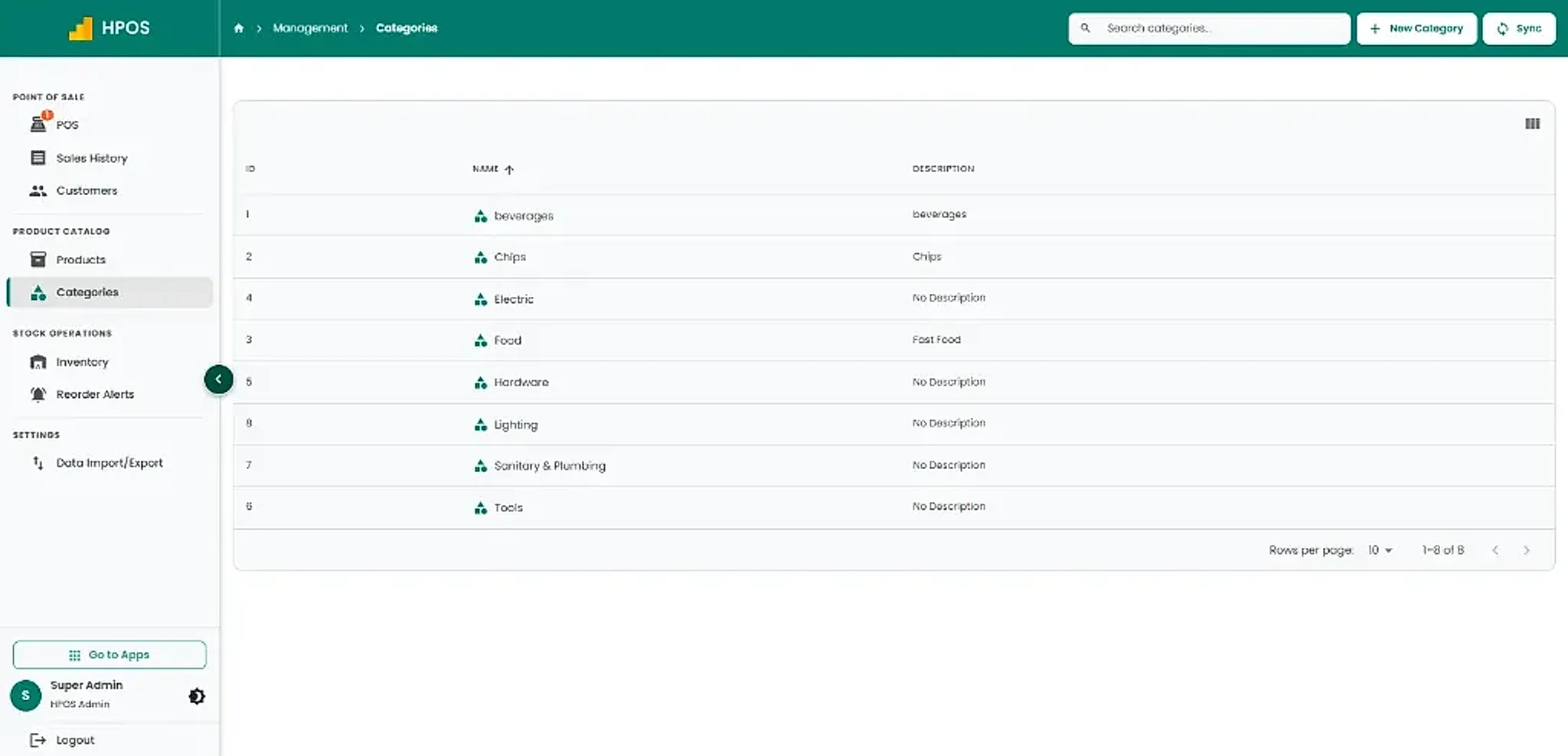This screenshot has width=1568, height=756.
Task: Select the Tools category name
Action: [x=508, y=507]
